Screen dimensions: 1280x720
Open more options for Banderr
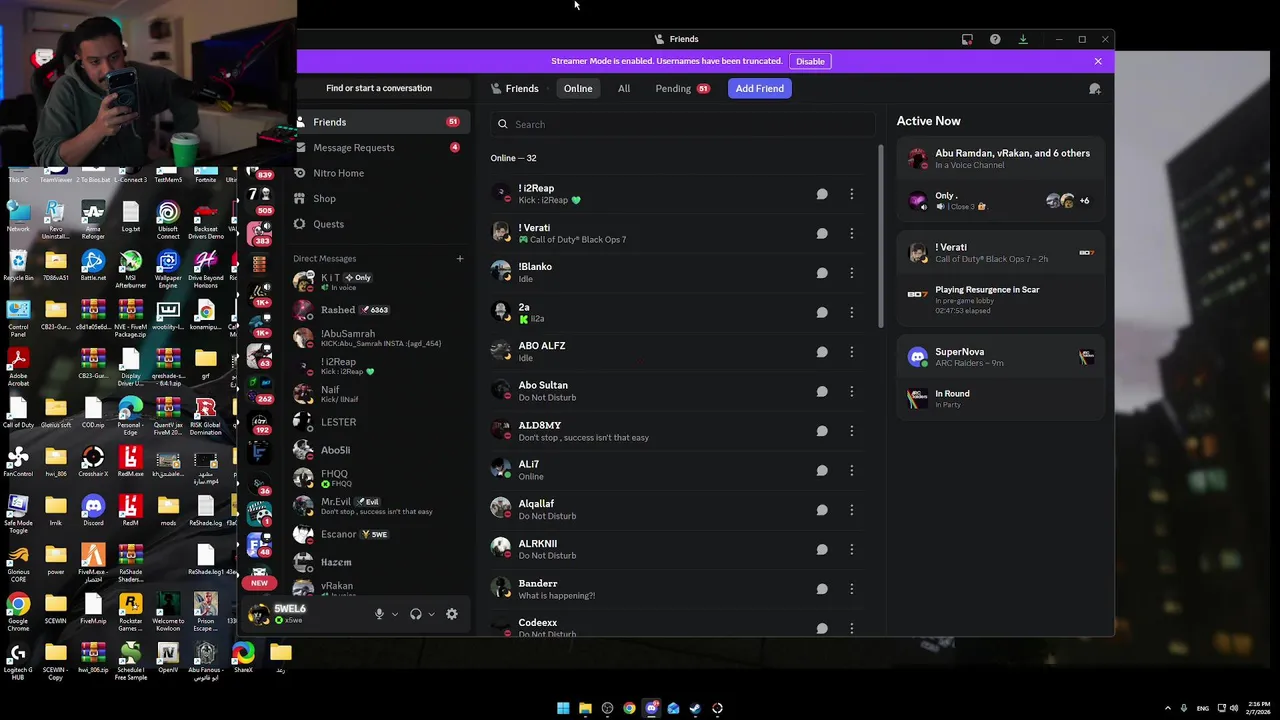(x=852, y=589)
